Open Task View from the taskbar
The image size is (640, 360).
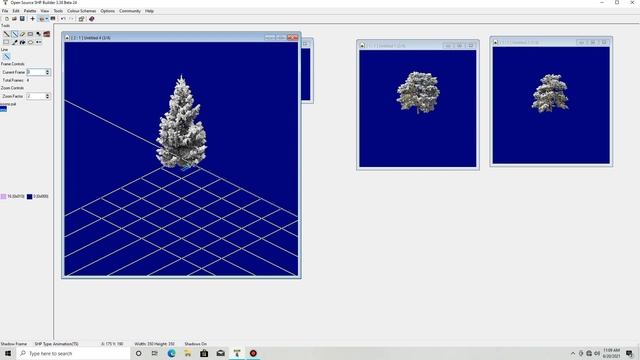pyautogui.click(x=155, y=353)
